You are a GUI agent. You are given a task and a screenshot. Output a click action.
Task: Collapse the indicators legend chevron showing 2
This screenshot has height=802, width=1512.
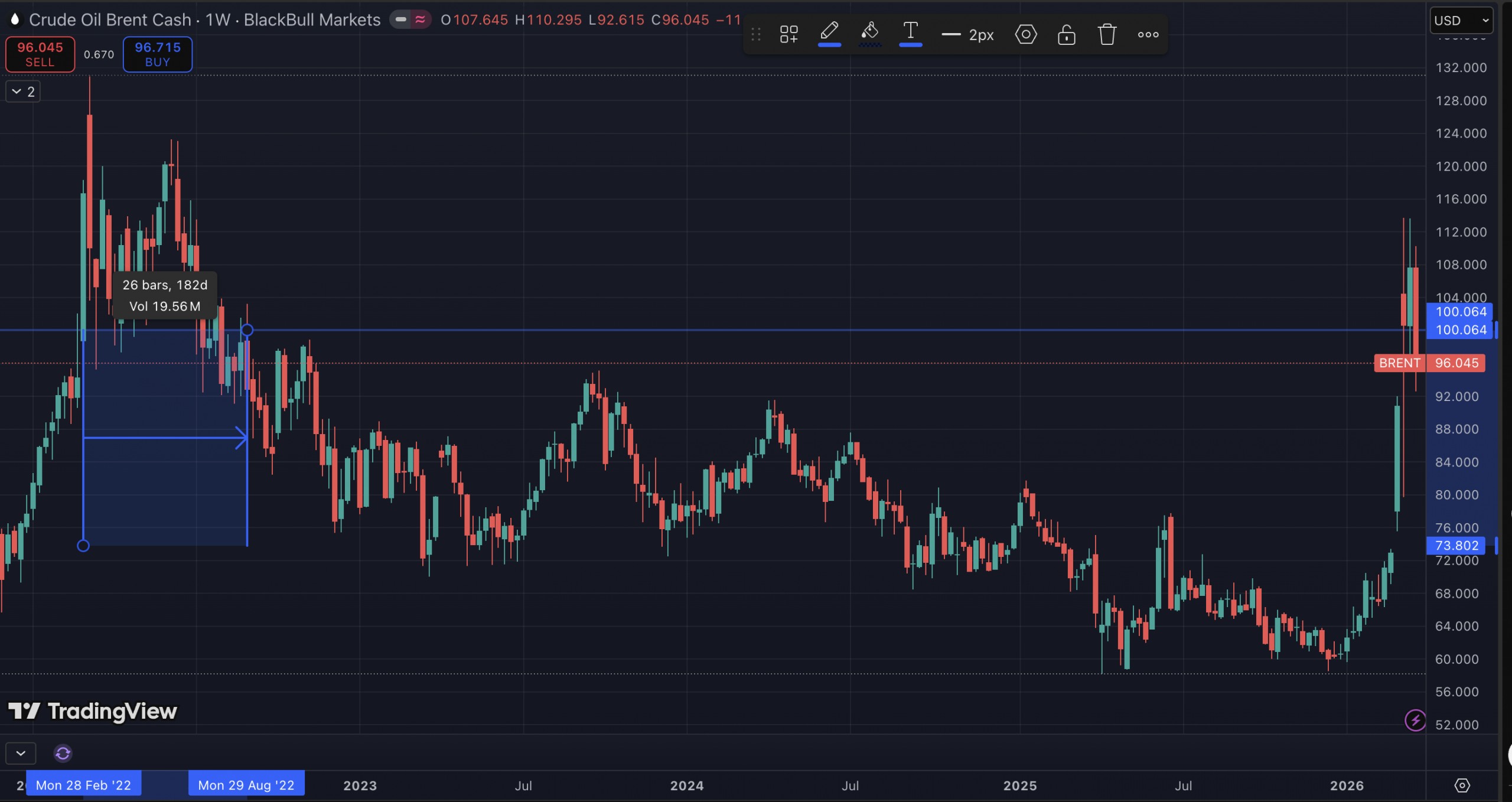(23, 92)
